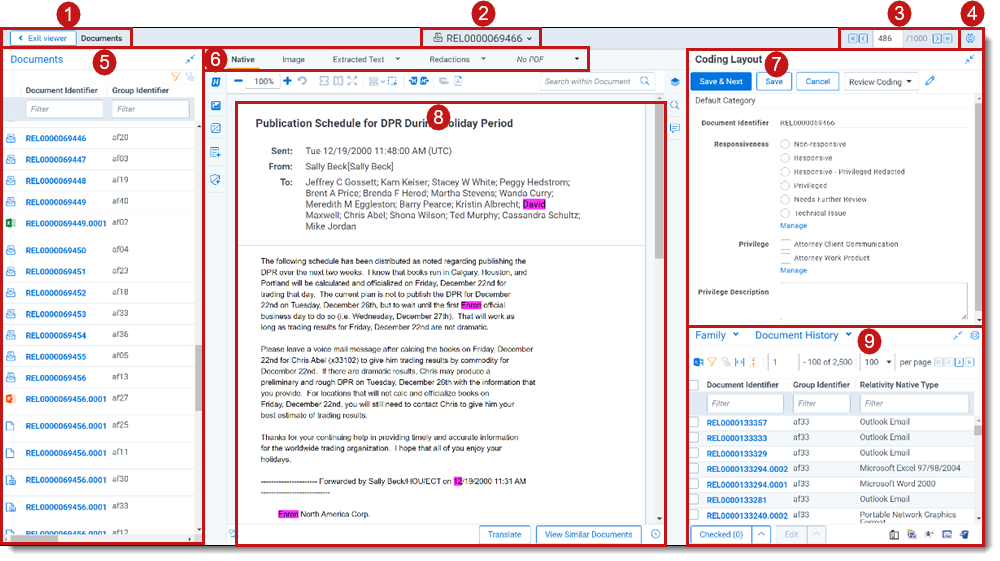Image resolution: width=1000 pixels, height=561 pixels.
Task: Open the add-notes document sidebar icon
Action: (216, 152)
